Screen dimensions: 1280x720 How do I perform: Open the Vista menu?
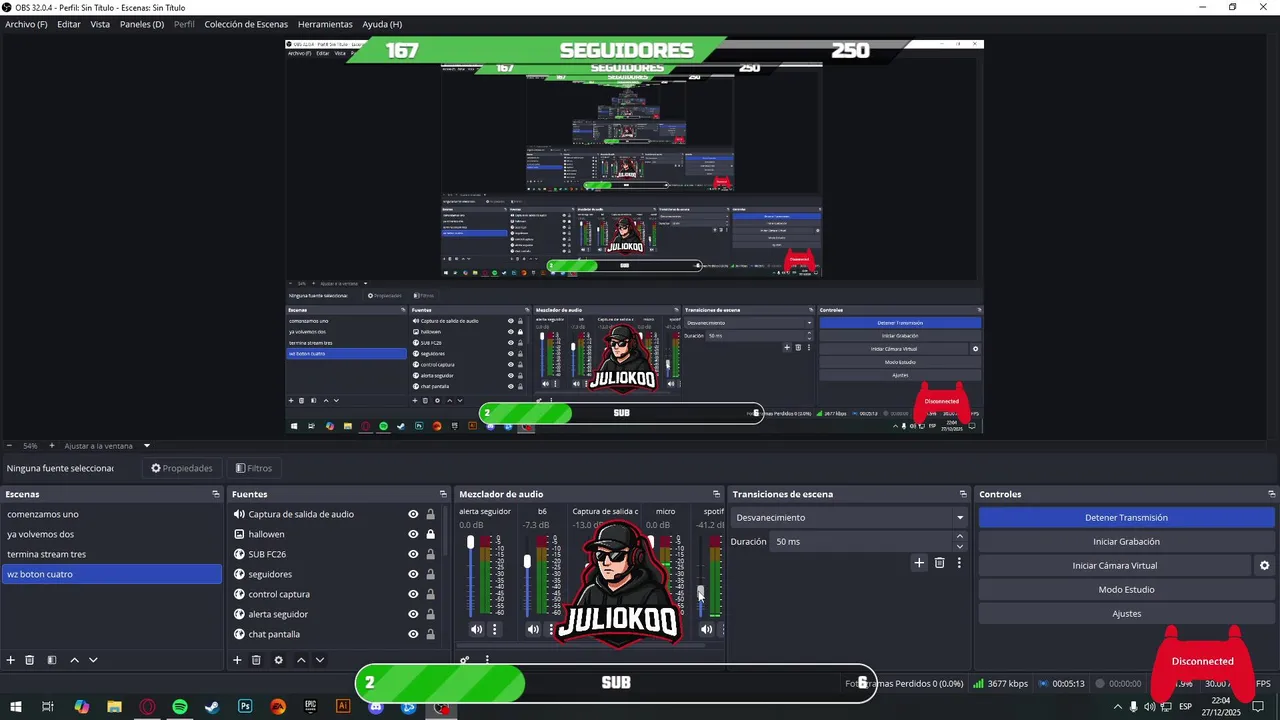(100, 24)
